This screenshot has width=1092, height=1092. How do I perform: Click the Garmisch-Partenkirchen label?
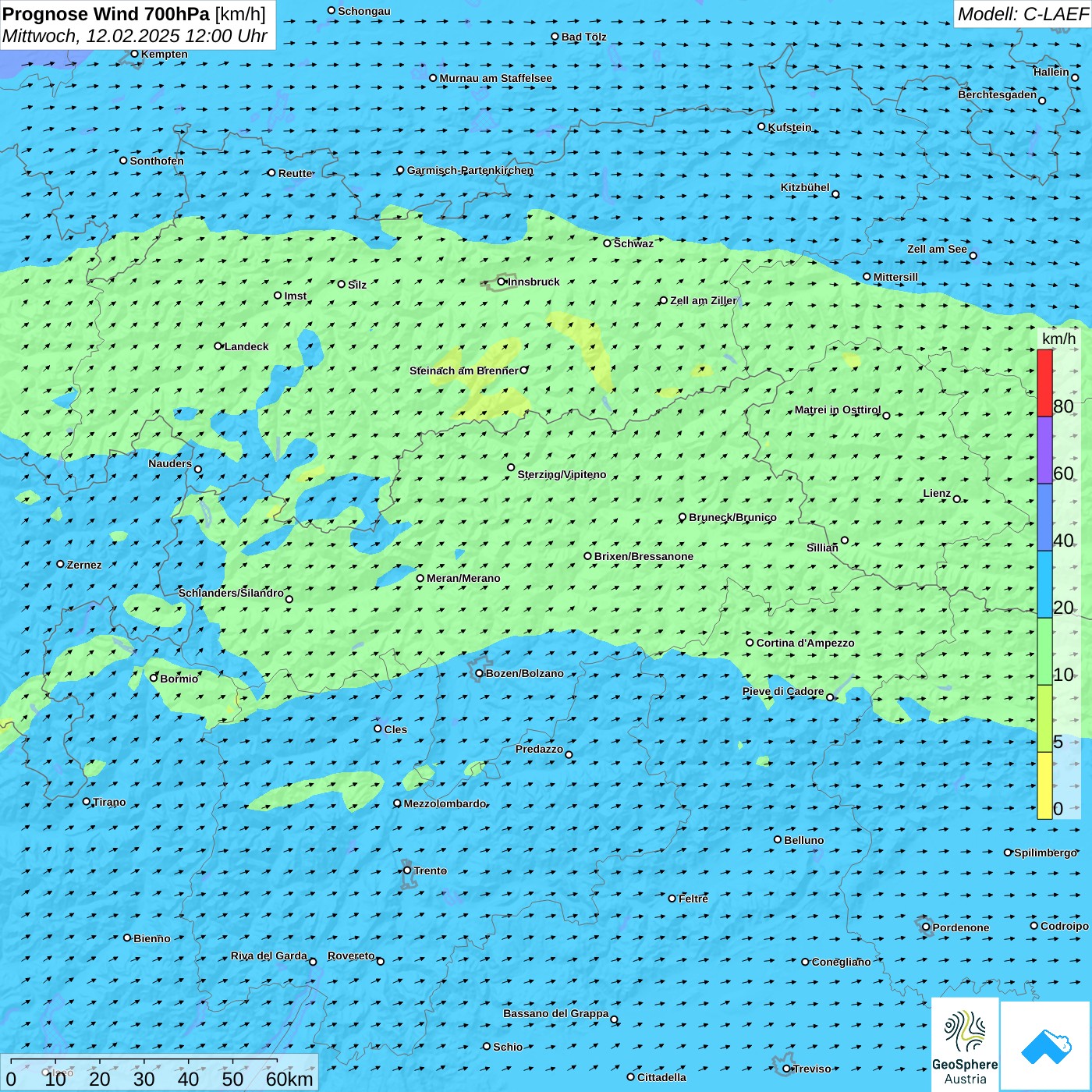point(470,170)
